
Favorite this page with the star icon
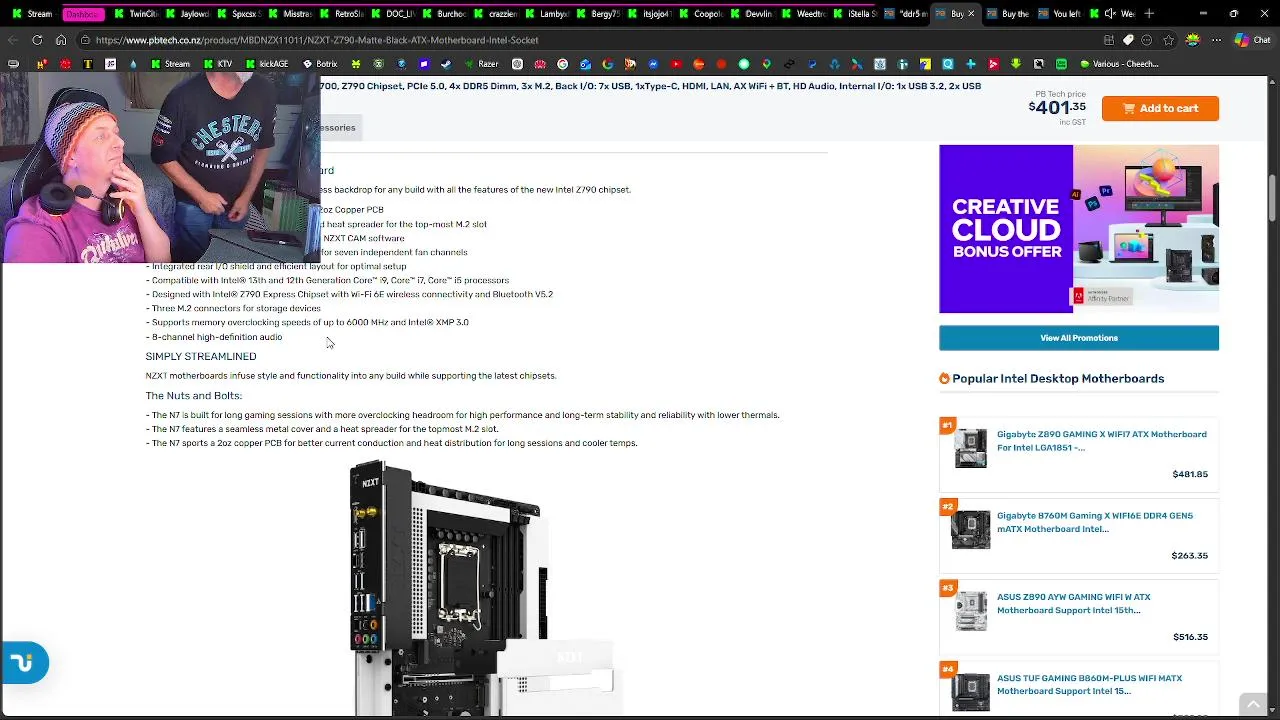pyautogui.click(x=1169, y=40)
